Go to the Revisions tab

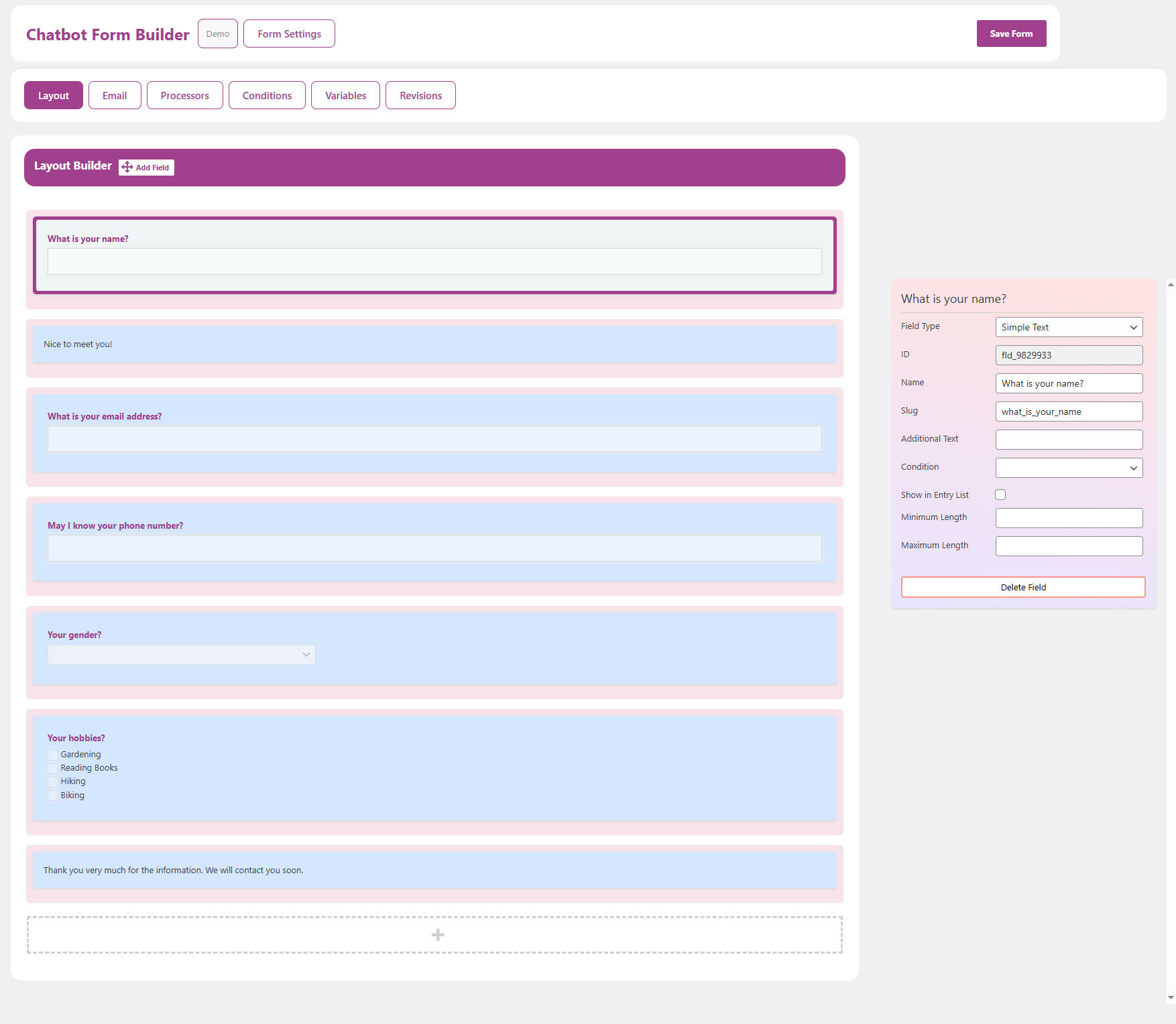(420, 95)
